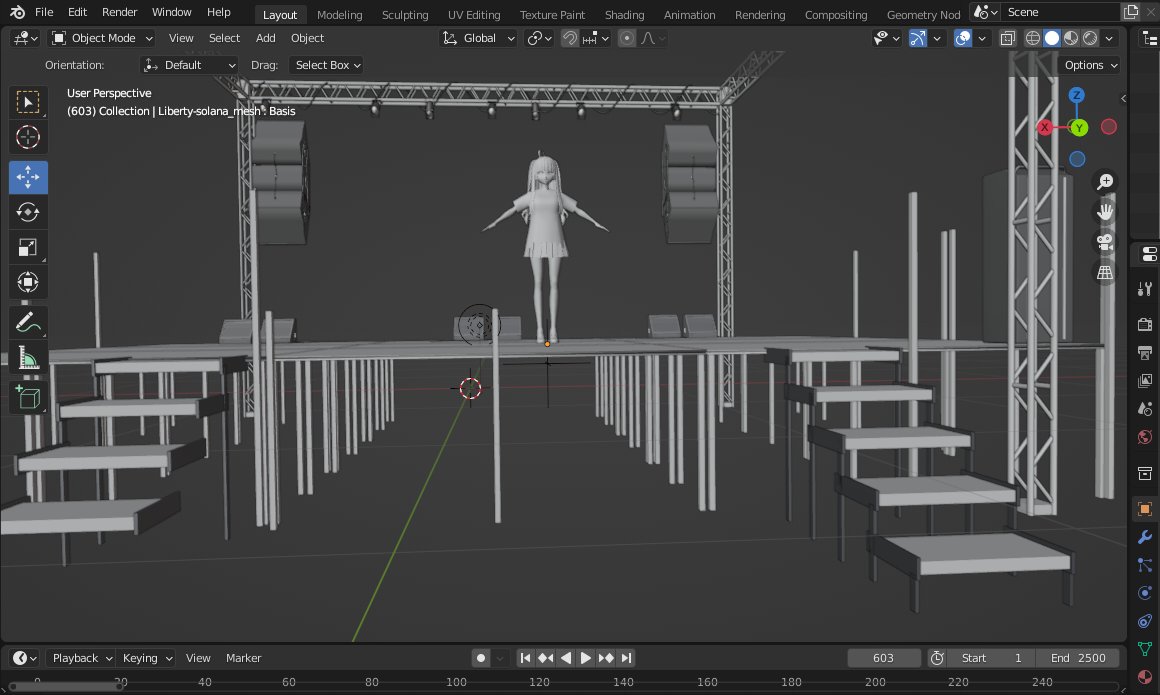The width and height of the screenshot is (1160, 695).
Task: Open the timeline Marker menu
Action: (243, 658)
